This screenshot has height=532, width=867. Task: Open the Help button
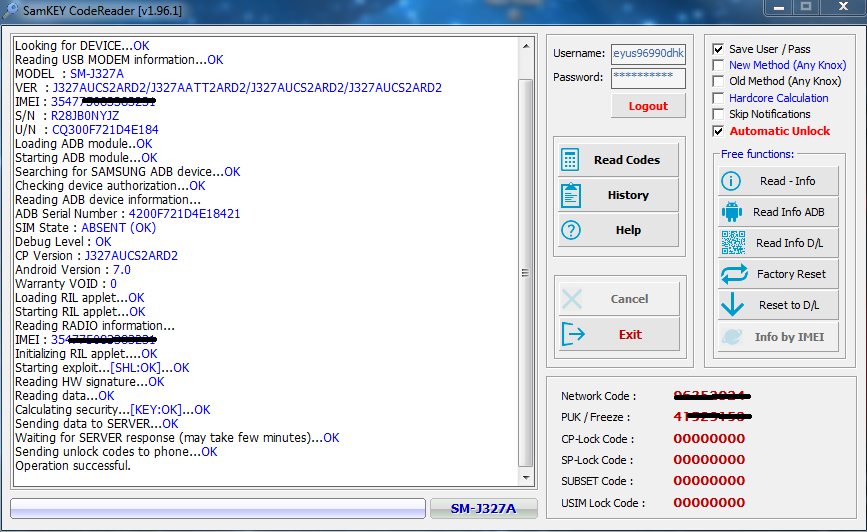pyautogui.click(x=618, y=230)
